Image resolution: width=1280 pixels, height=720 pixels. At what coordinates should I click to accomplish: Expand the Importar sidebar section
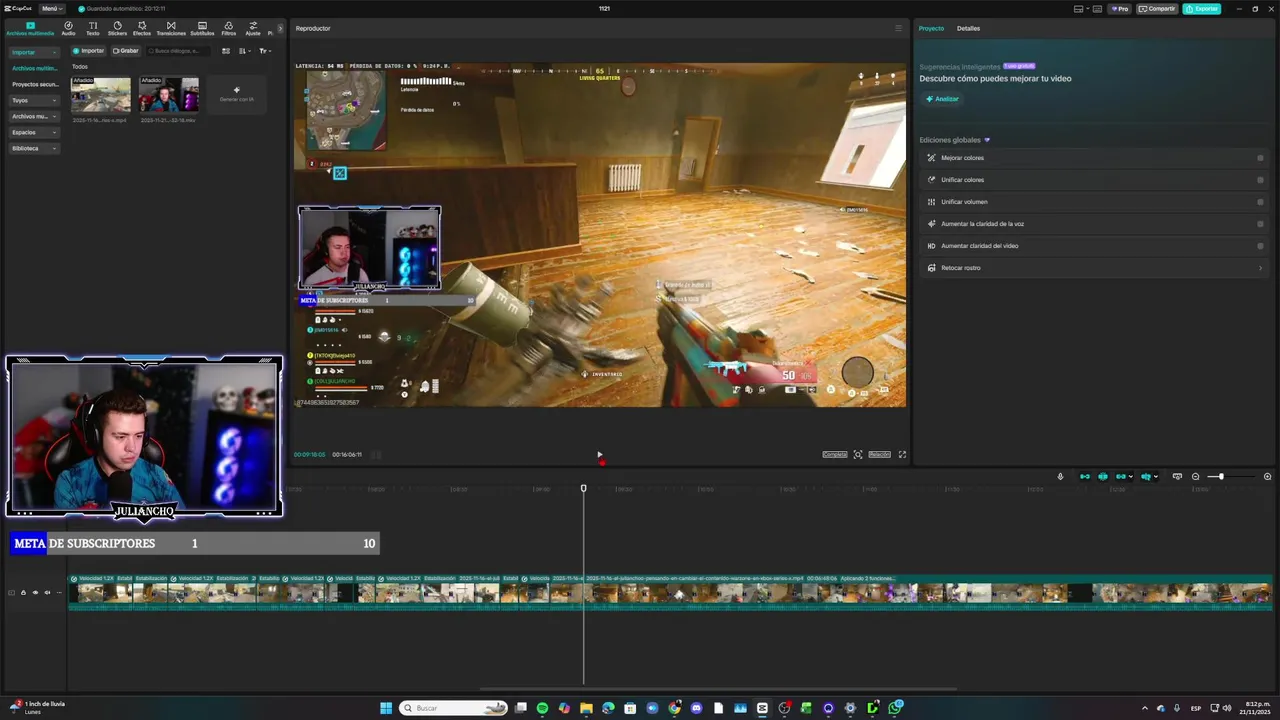click(35, 52)
